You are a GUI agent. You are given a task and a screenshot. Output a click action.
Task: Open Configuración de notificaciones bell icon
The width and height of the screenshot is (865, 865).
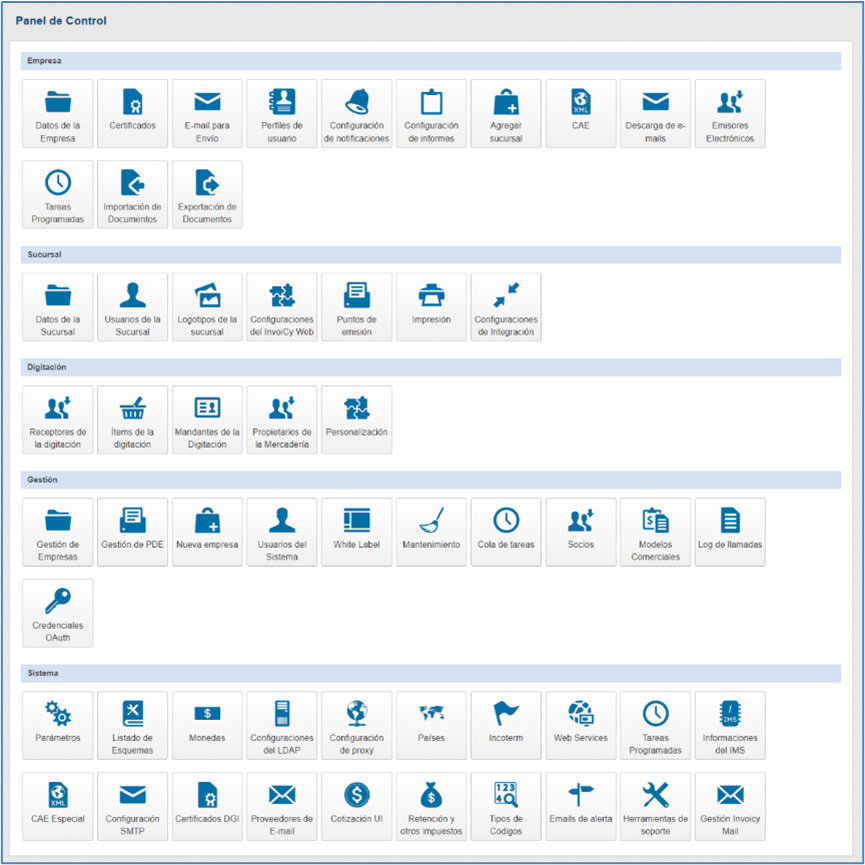[x=357, y=102]
